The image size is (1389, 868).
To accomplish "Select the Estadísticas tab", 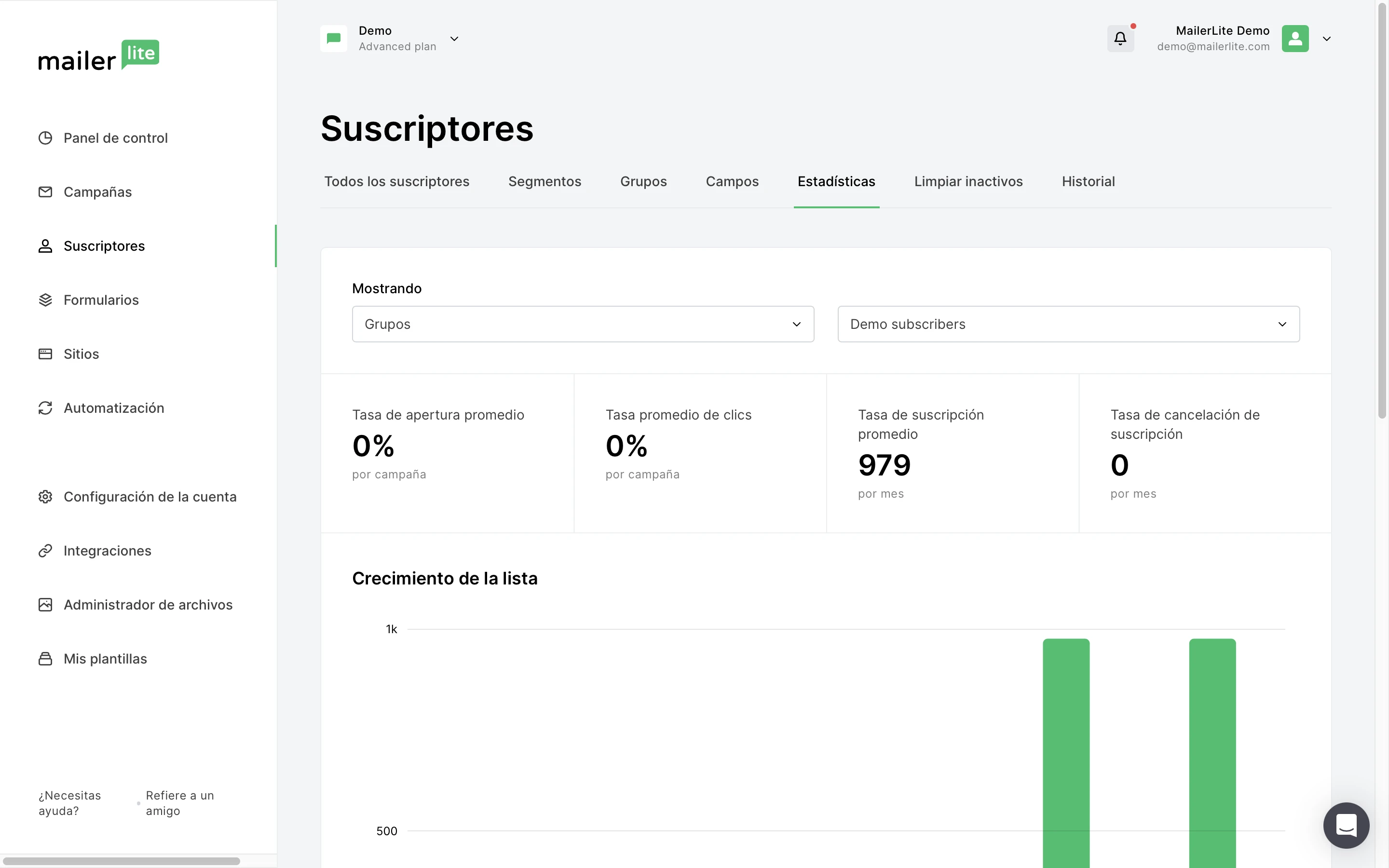I will (836, 181).
